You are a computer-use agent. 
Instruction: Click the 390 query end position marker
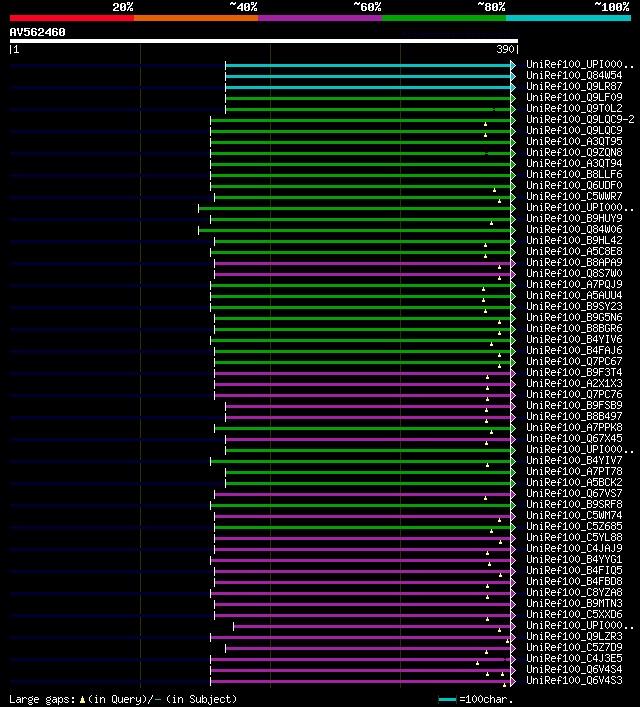point(505,49)
